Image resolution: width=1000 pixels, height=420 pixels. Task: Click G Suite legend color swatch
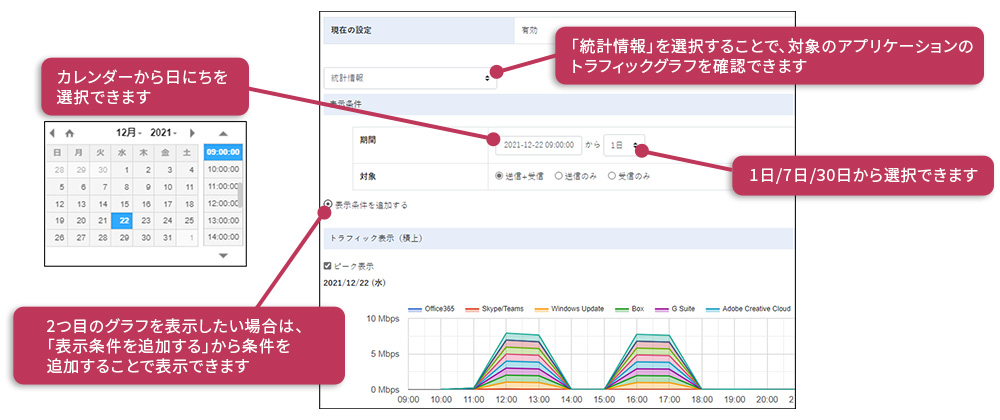[661, 309]
